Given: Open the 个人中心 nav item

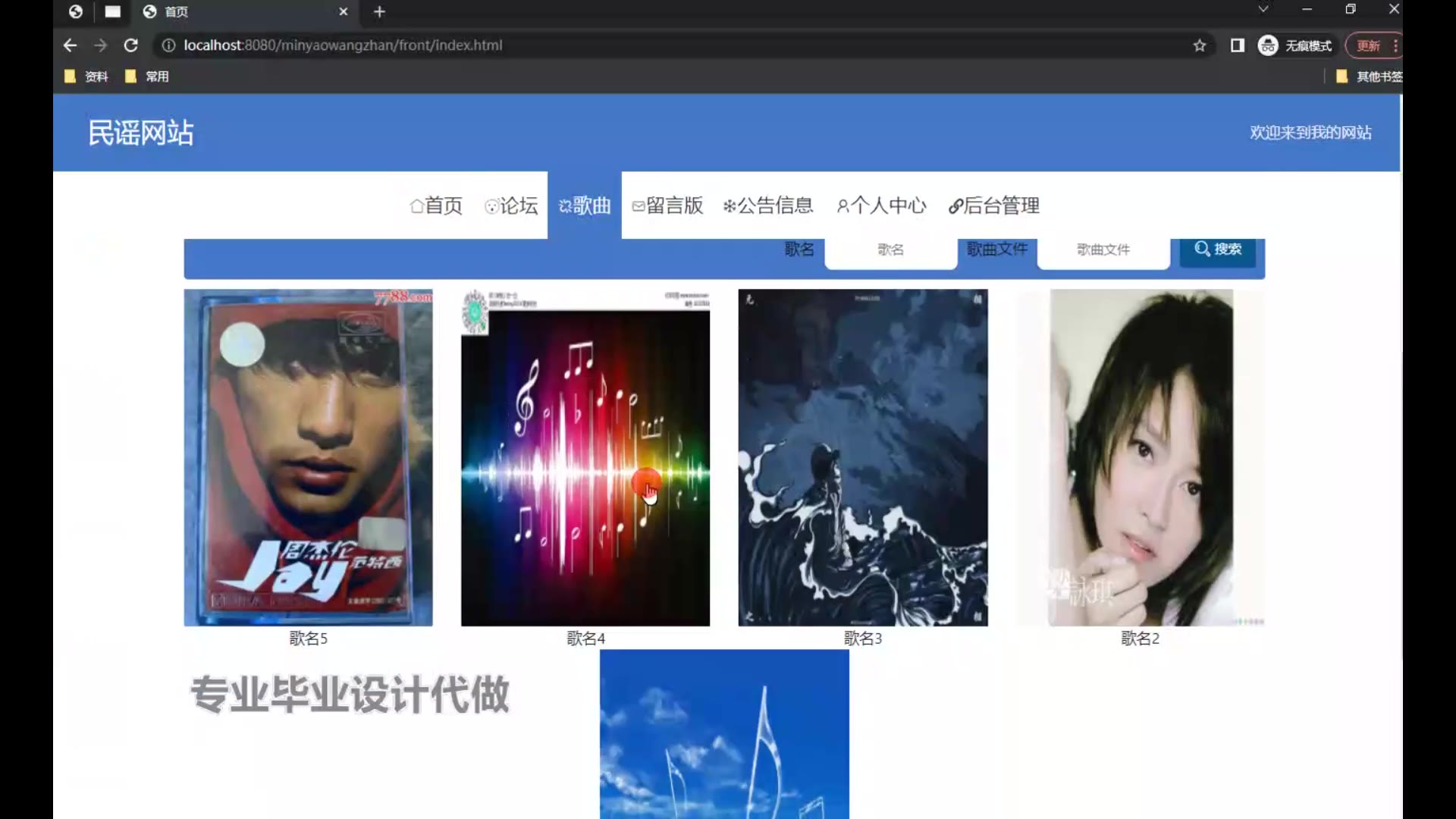Looking at the screenshot, I should (881, 206).
